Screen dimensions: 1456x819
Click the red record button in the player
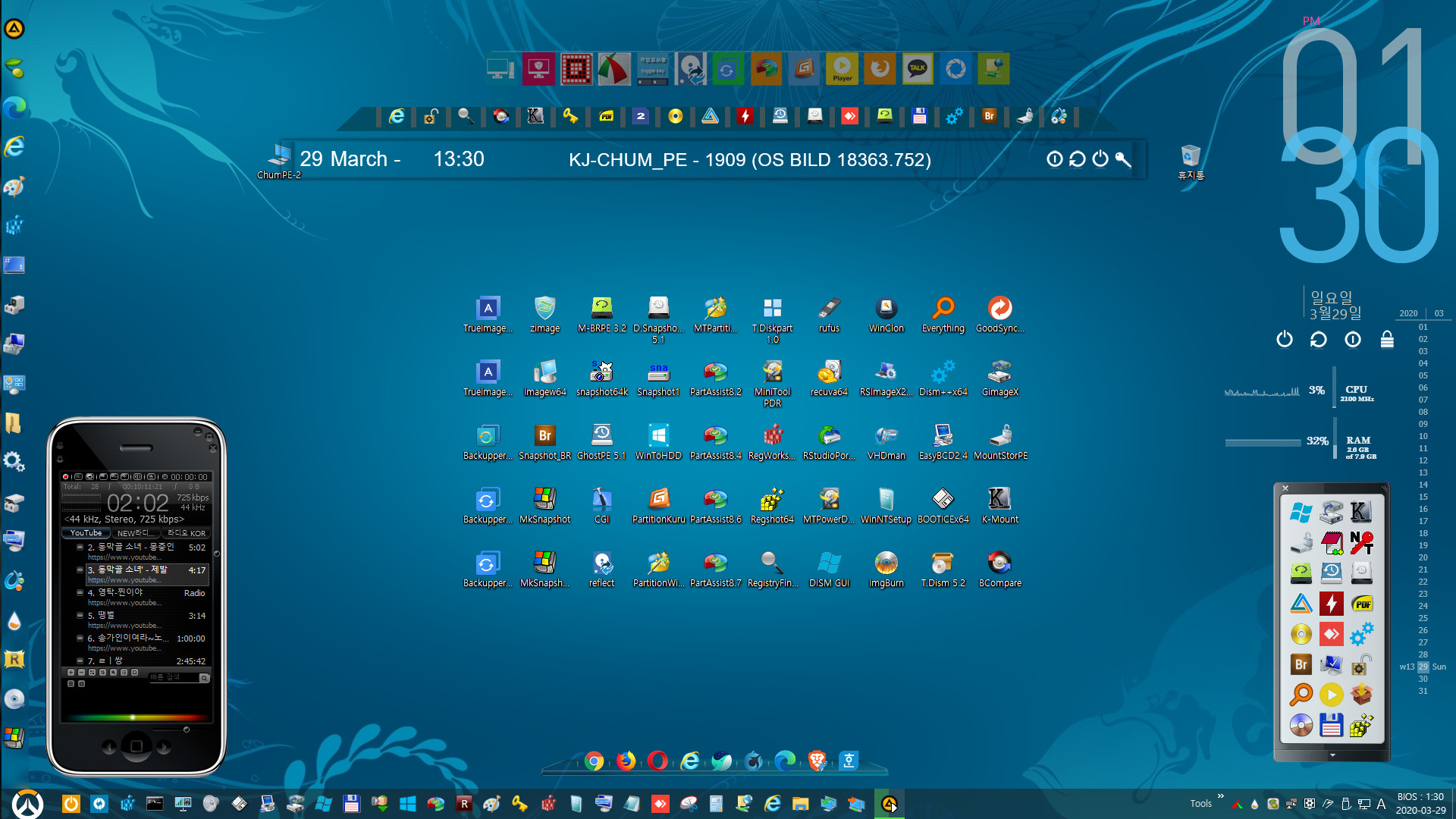point(66,477)
